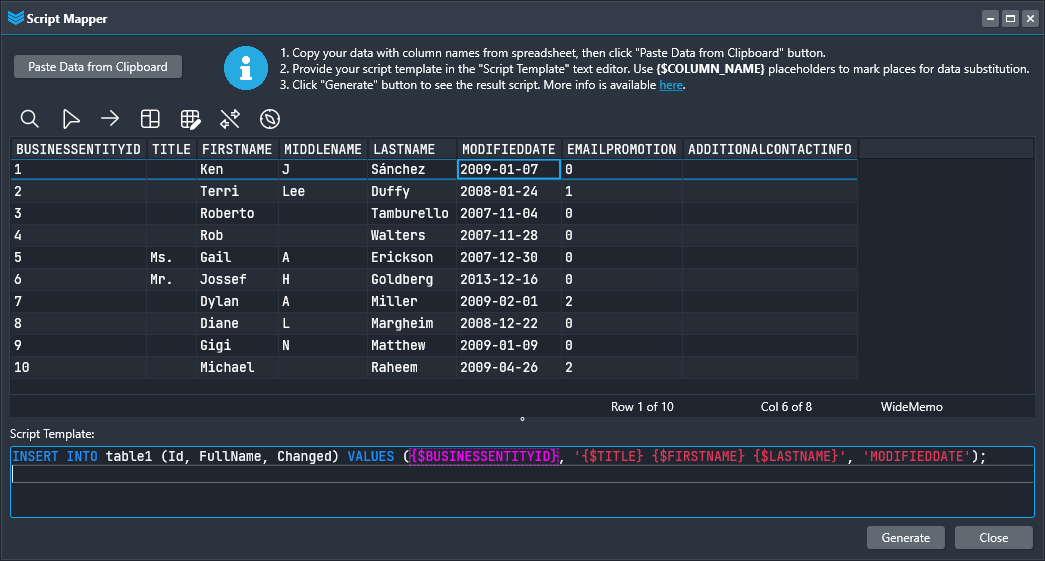Select the 2009-01-07 date cell
Image resolution: width=1045 pixels, height=561 pixels.
coord(509,169)
